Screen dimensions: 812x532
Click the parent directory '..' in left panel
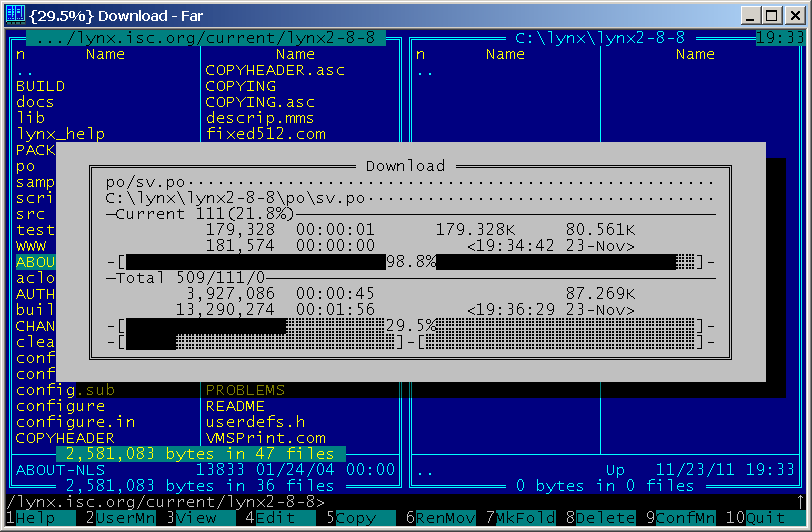(25, 73)
